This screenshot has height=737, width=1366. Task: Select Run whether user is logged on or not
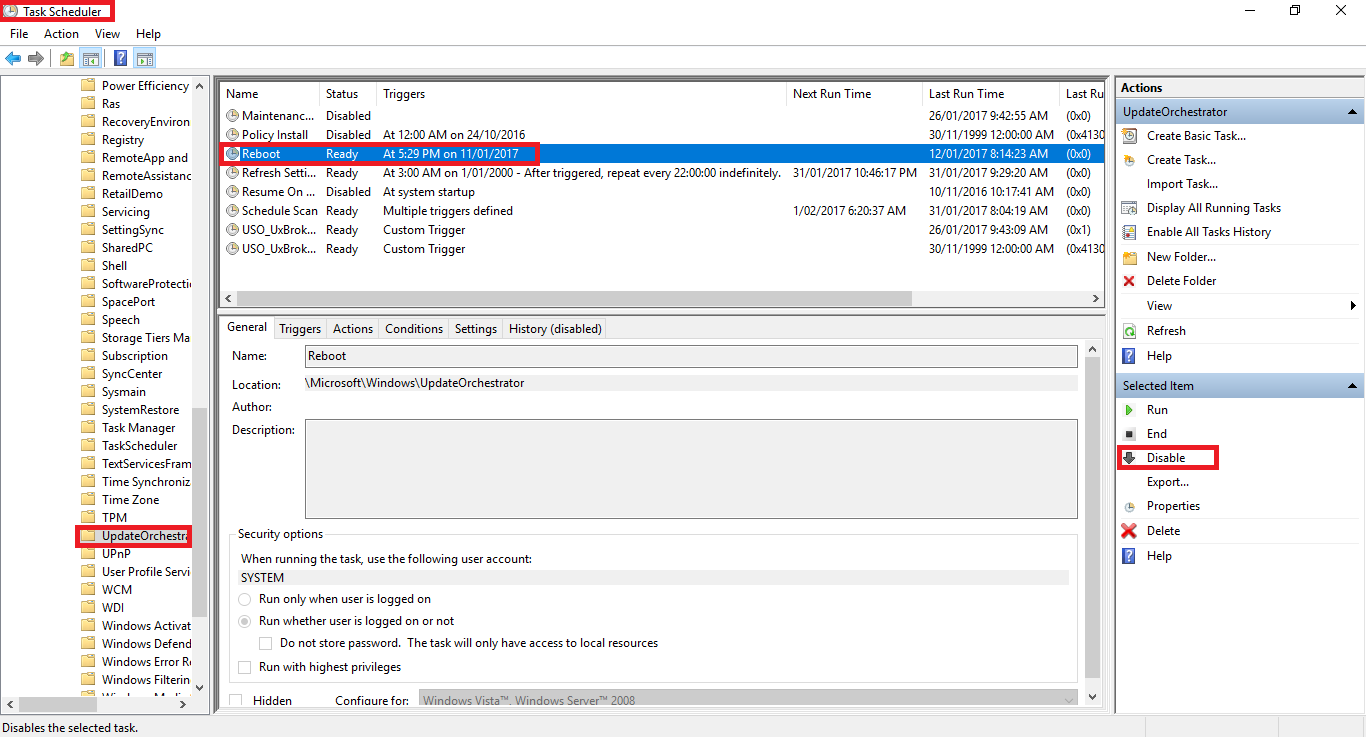pos(245,621)
